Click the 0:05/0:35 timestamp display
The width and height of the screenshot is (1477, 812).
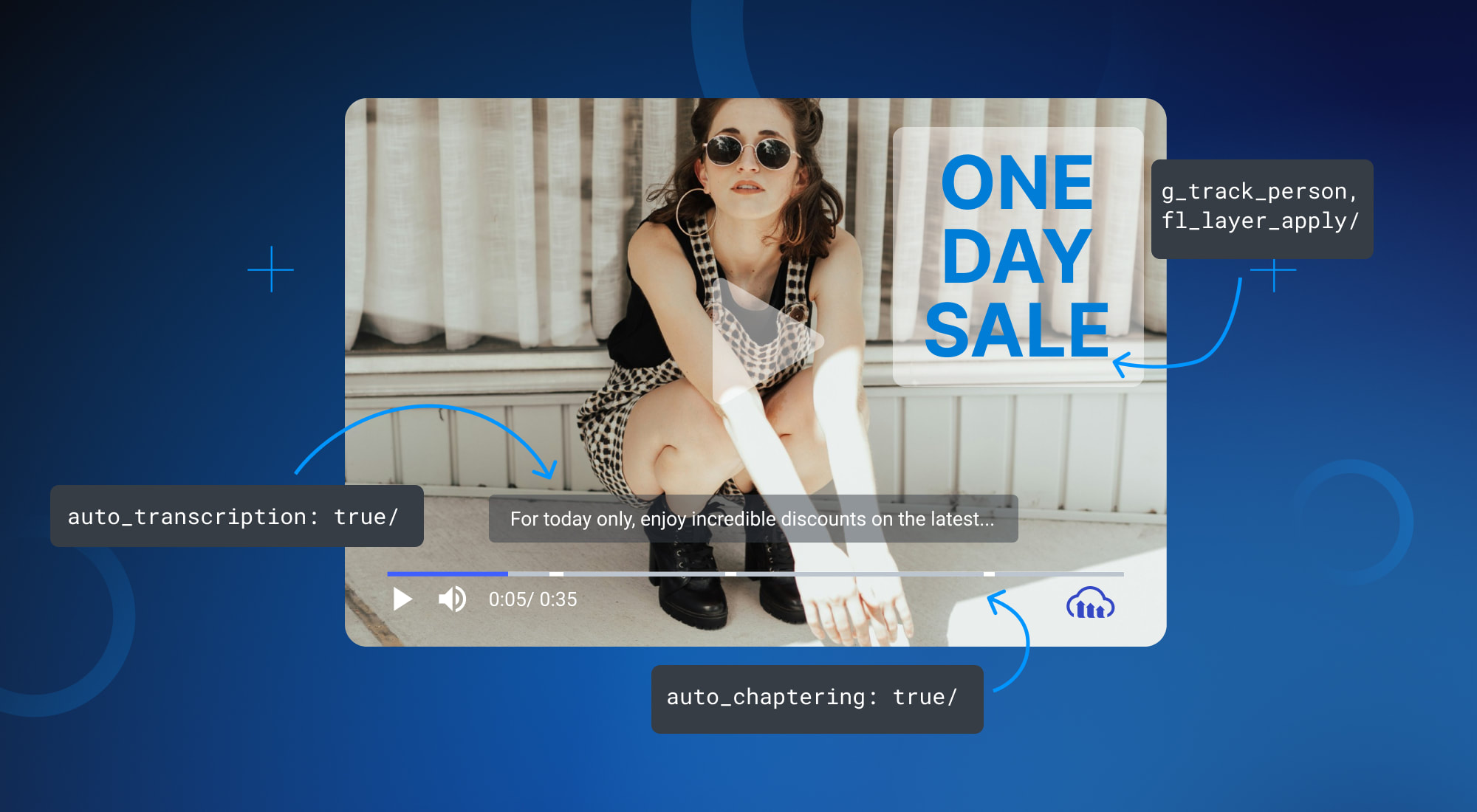pyautogui.click(x=532, y=599)
